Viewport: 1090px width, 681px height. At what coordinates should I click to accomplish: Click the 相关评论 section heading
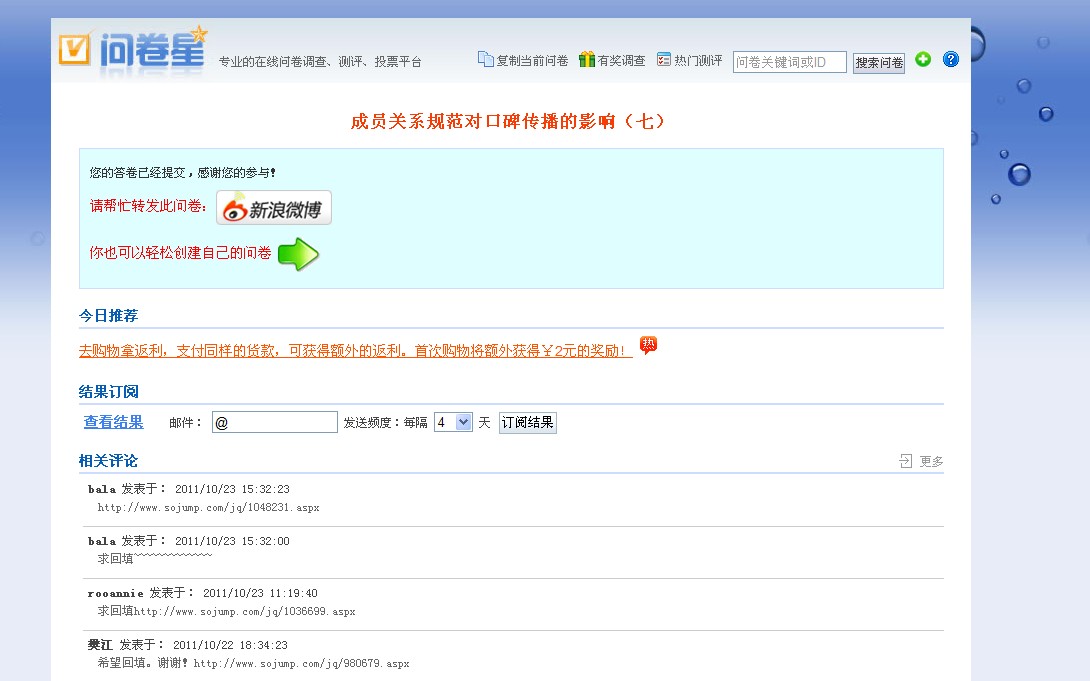click(108, 461)
